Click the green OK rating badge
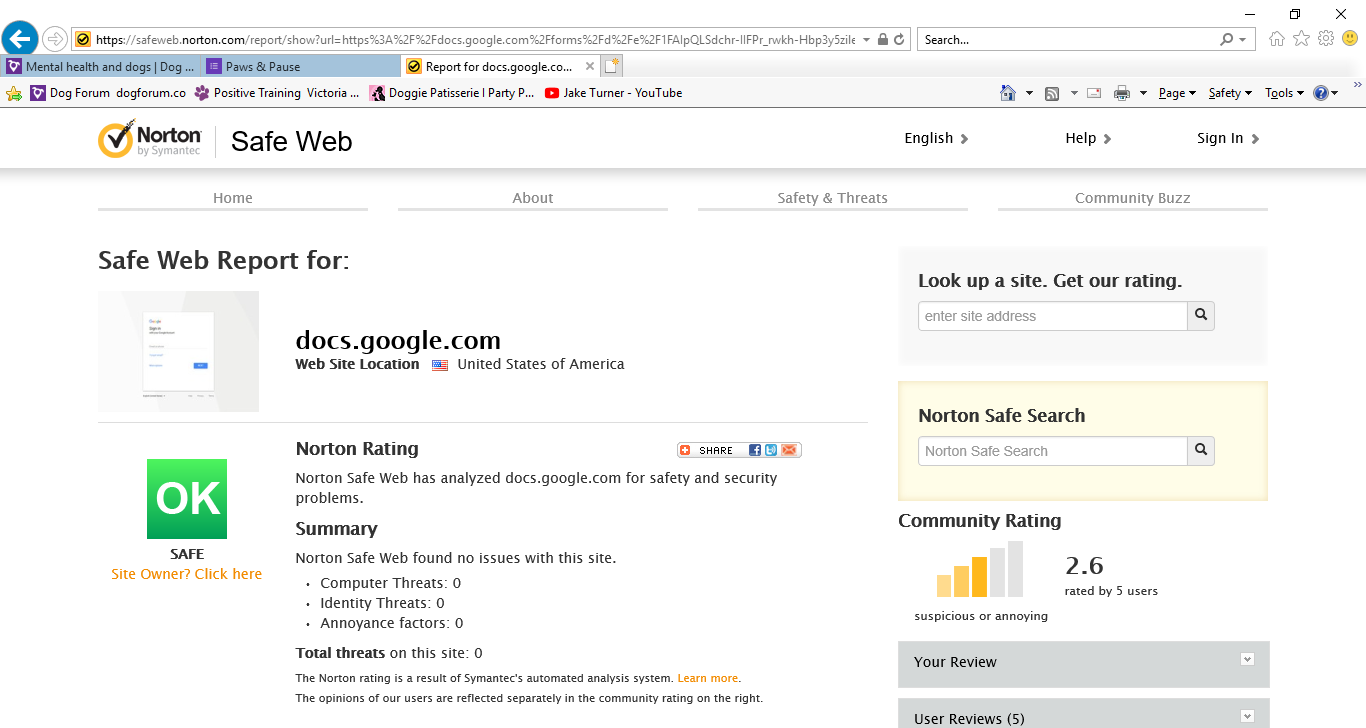The height and width of the screenshot is (728, 1366). [x=187, y=499]
